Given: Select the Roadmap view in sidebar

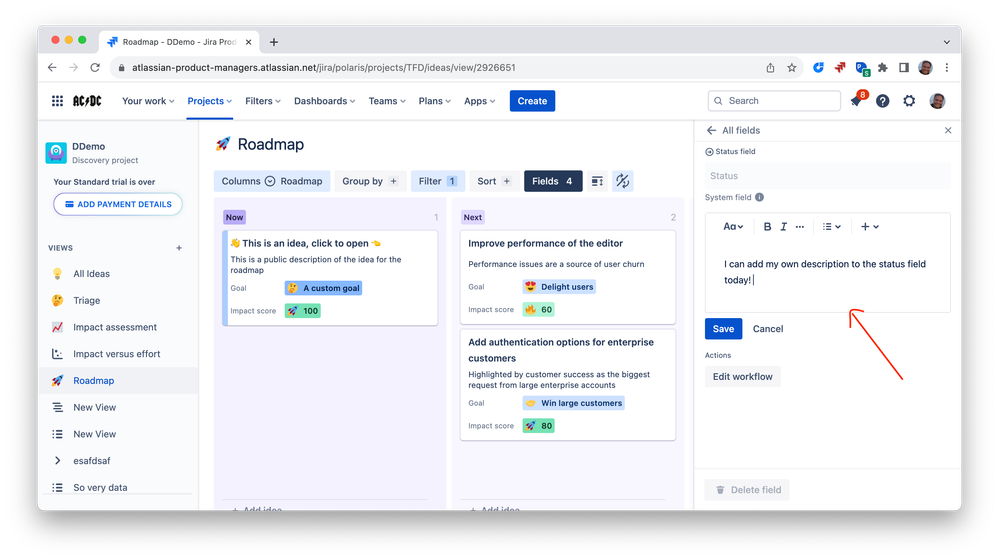Looking at the screenshot, I should (x=119, y=380).
